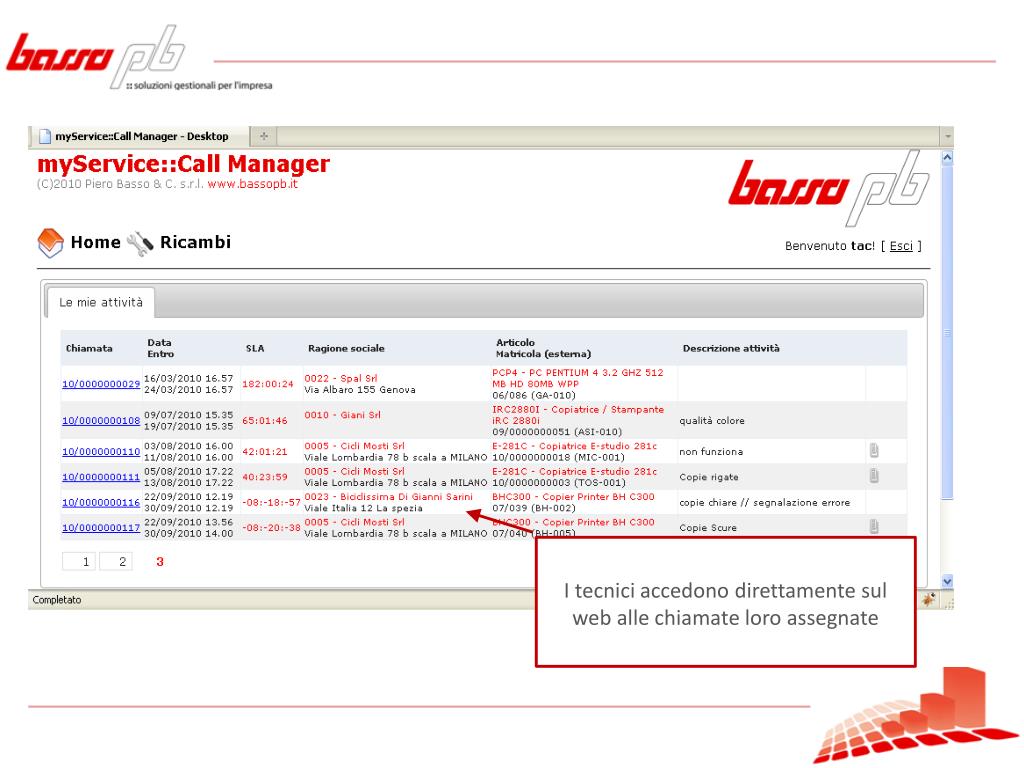Click article IRC2880I - Copiatrice / Stampante
This screenshot has height=768, width=1024.
[x=578, y=415]
